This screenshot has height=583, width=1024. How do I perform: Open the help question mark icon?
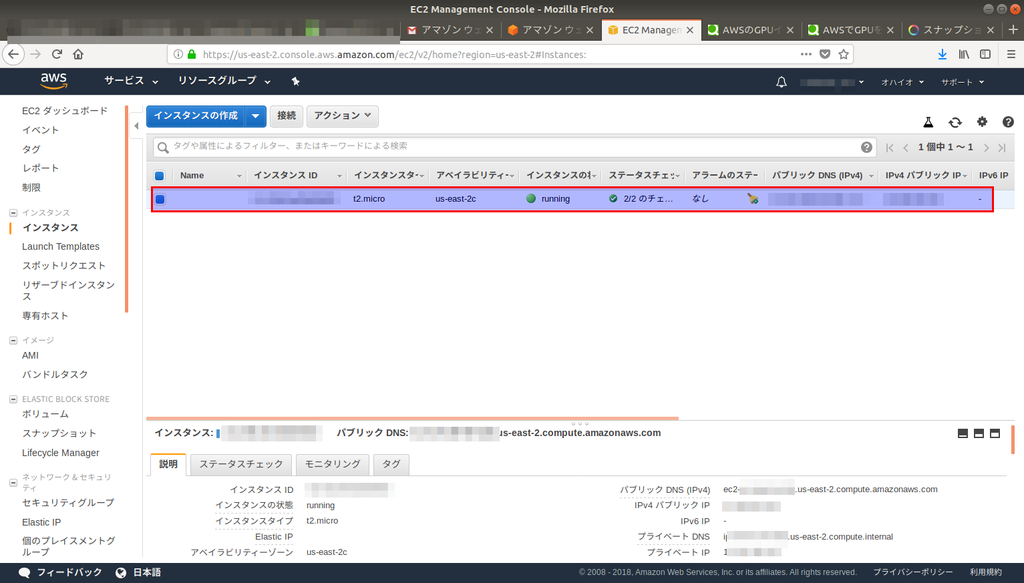pyautogui.click(x=1008, y=121)
